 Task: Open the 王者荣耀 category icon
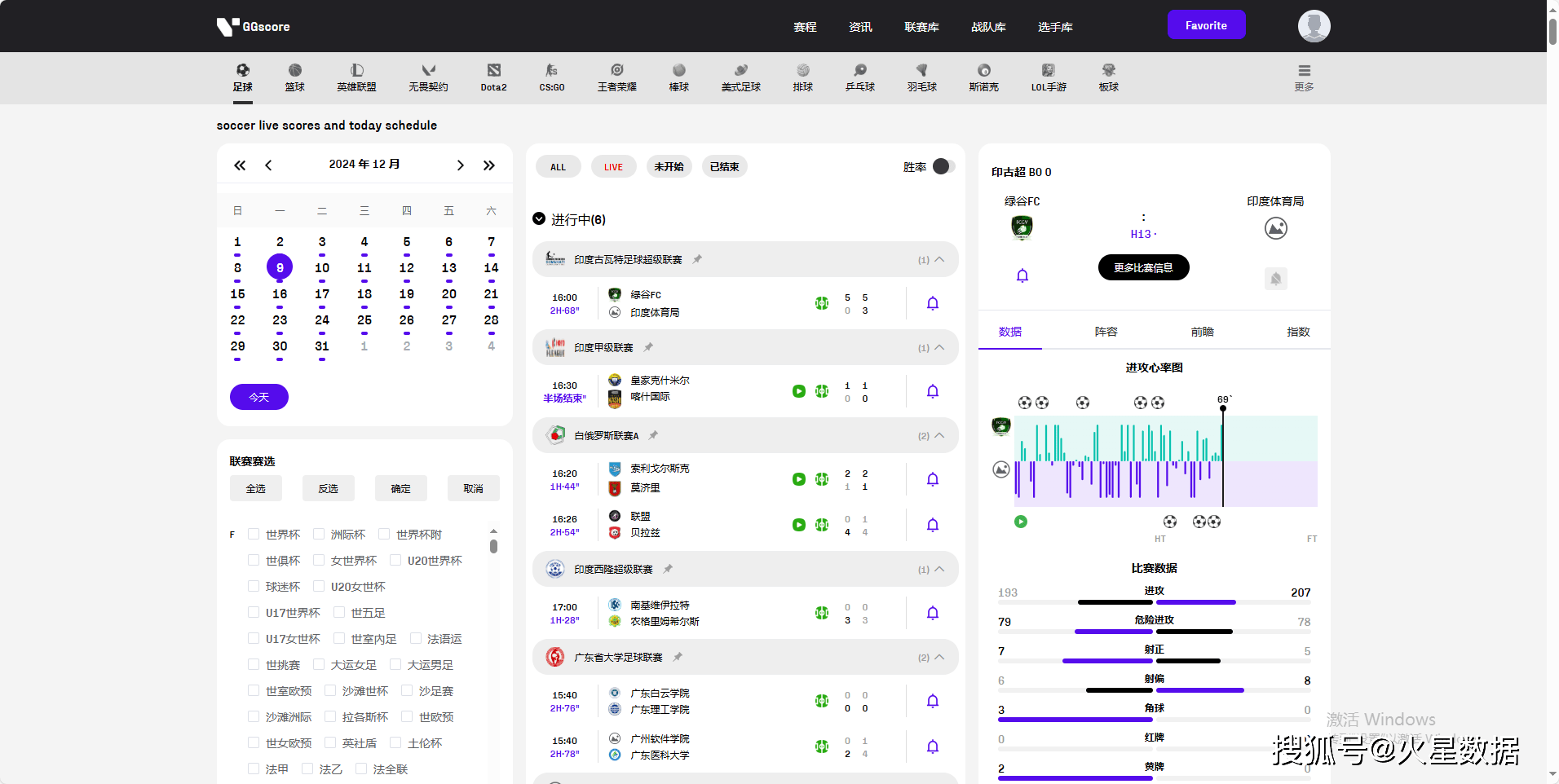(x=616, y=77)
